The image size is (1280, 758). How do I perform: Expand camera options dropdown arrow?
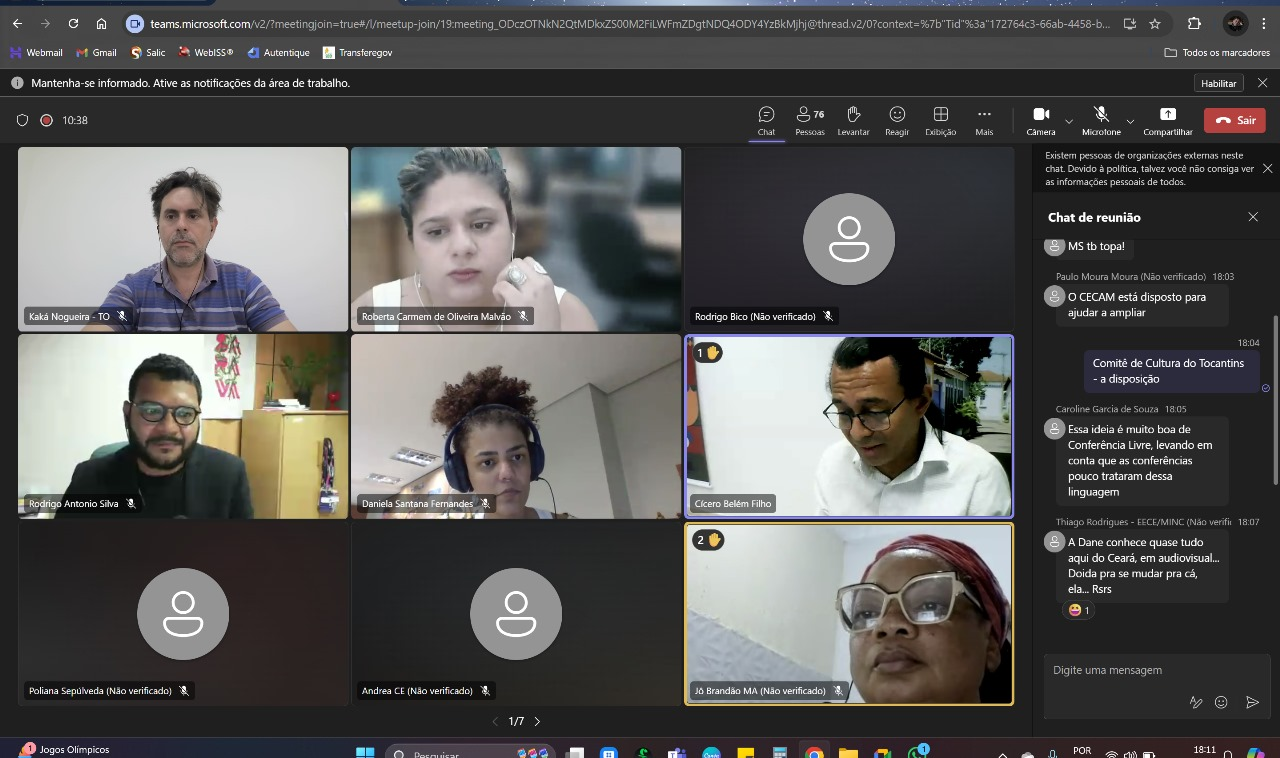[x=1069, y=121]
